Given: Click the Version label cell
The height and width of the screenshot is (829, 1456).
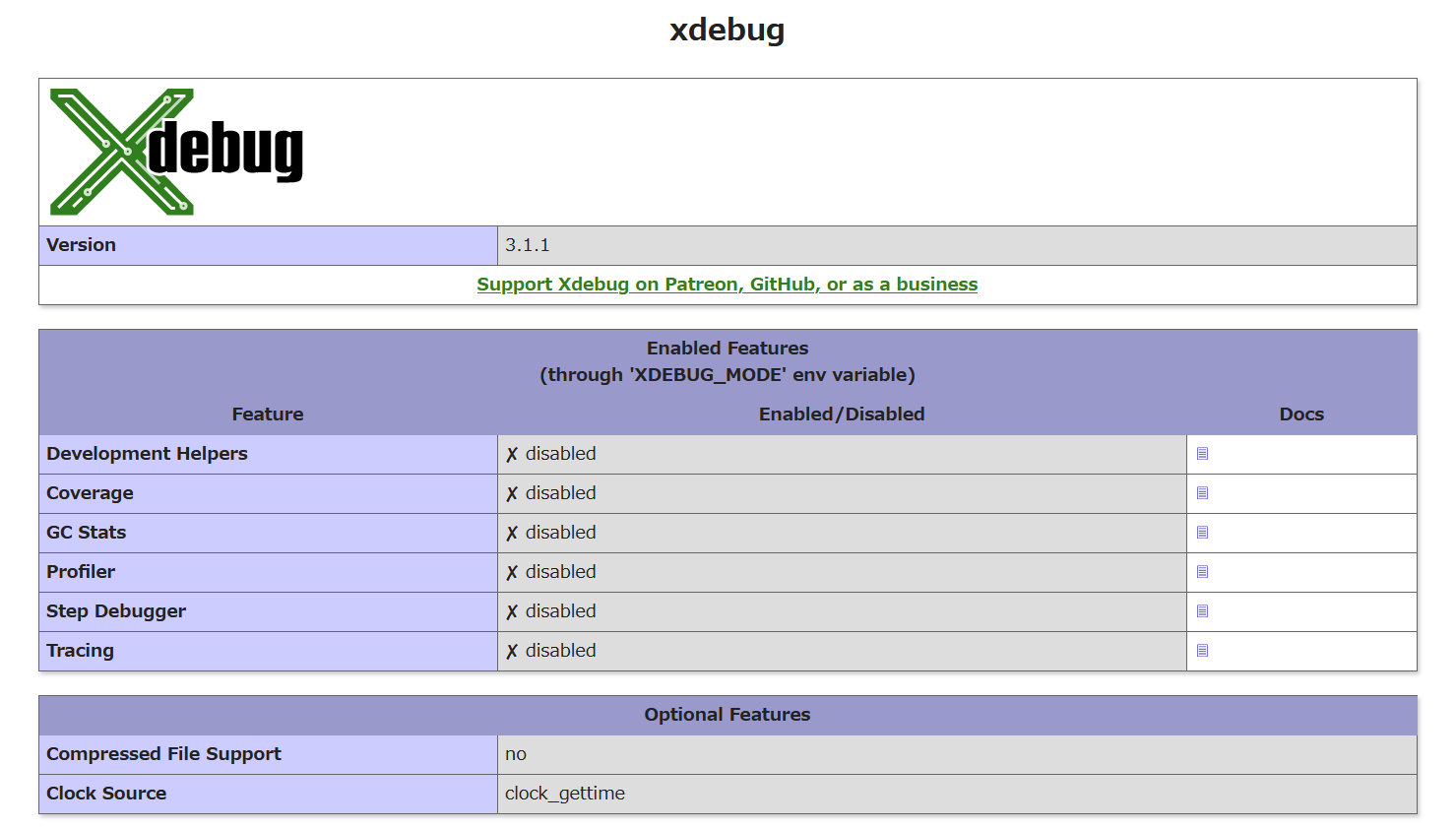Looking at the screenshot, I should [x=268, y=245].
